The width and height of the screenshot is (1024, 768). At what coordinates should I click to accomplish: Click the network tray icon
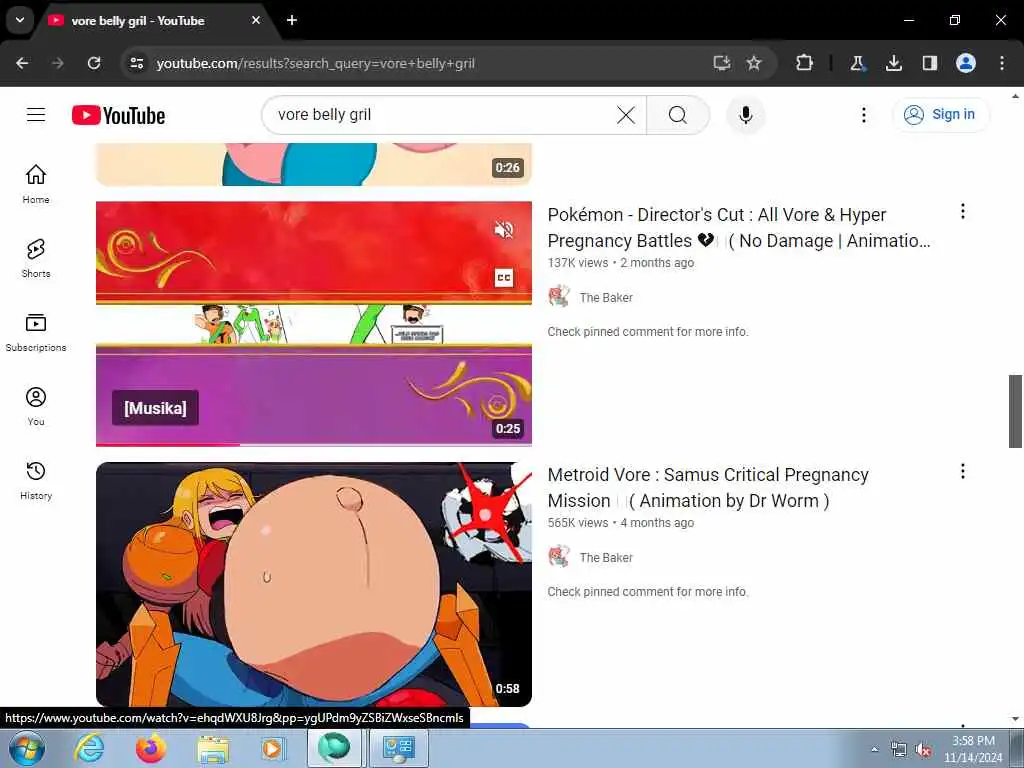(899, 750)
